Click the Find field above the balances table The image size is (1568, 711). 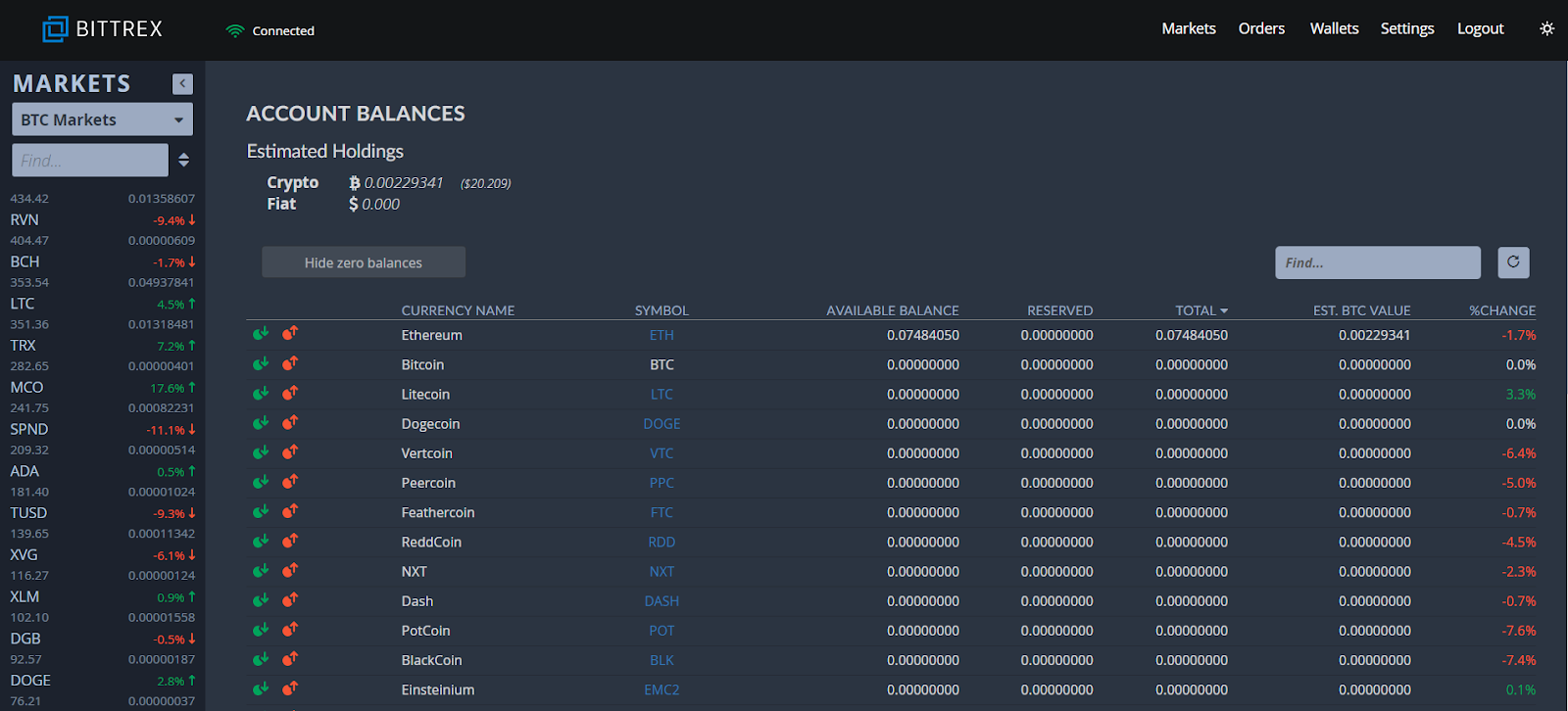tap(1378, 262)
